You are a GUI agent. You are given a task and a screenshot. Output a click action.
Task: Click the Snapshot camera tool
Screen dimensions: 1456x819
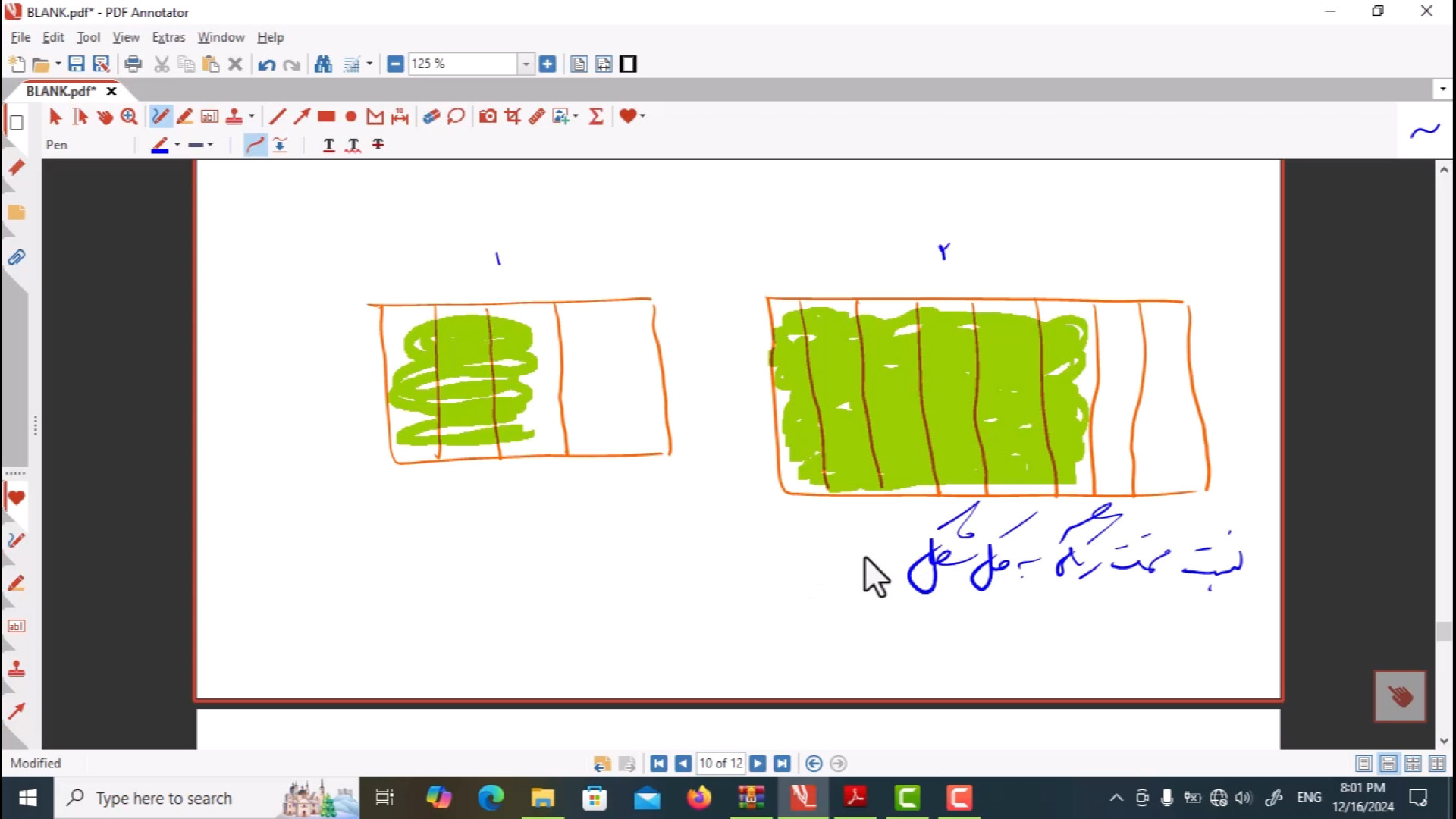[x=488, y=116]
